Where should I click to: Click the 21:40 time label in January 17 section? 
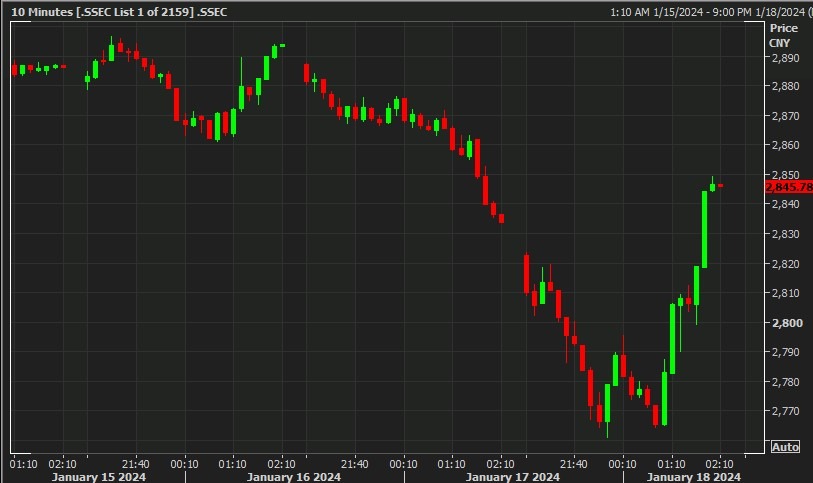coord(573,464)
